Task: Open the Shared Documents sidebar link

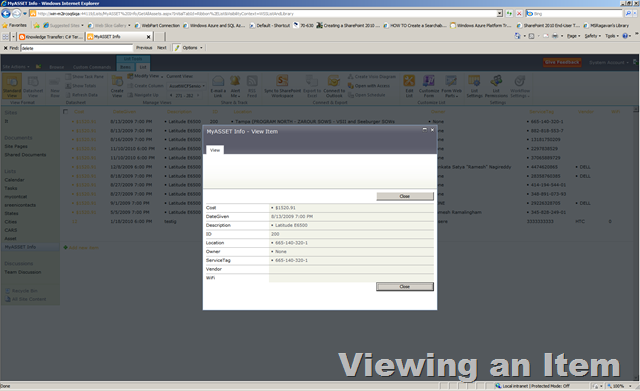Action: (x=25, y=155)
